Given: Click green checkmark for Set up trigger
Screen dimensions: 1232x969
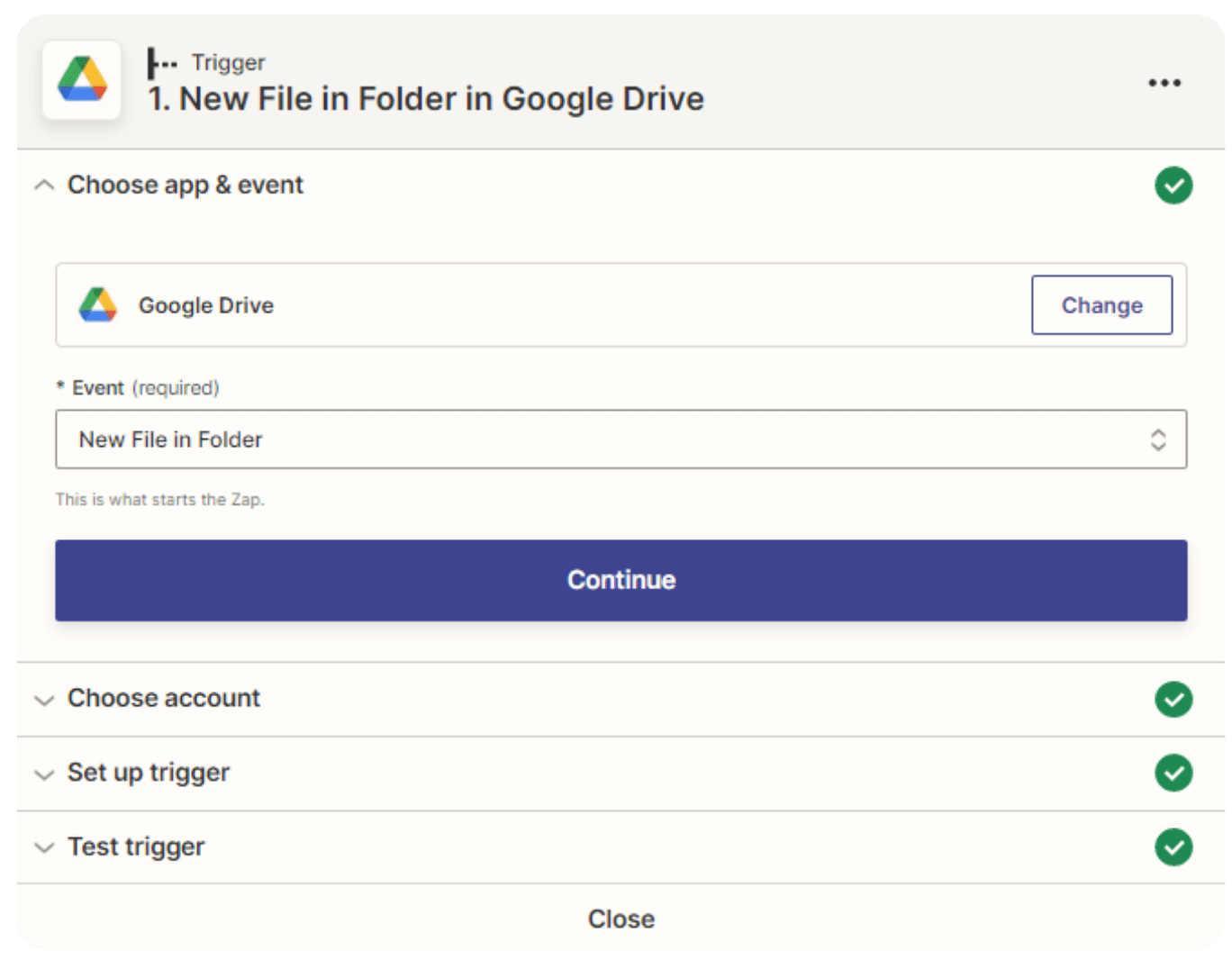Looking at the screenshot, I should point(1173,773).
